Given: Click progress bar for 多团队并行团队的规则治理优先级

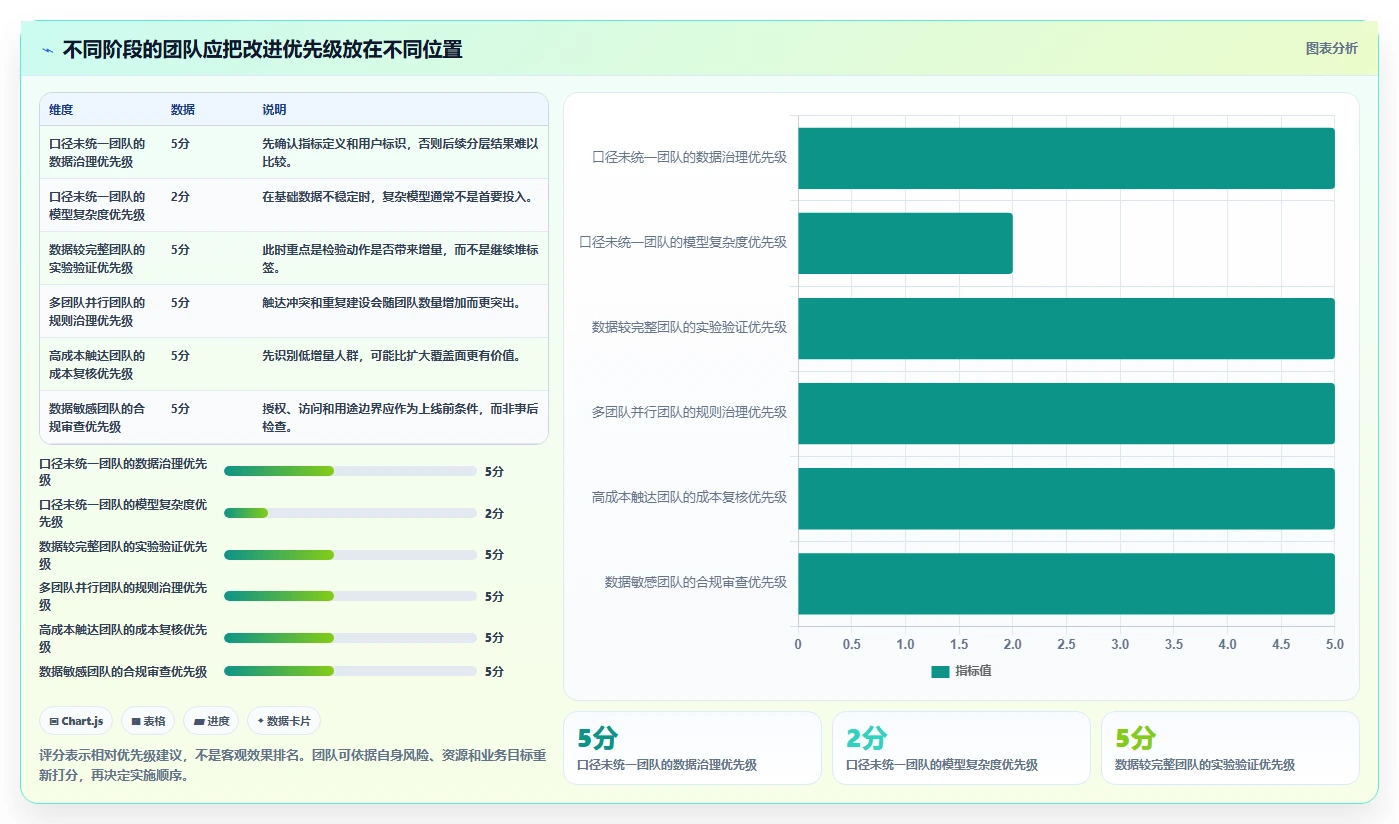Looking at the screenshot, I should point(350,596).
